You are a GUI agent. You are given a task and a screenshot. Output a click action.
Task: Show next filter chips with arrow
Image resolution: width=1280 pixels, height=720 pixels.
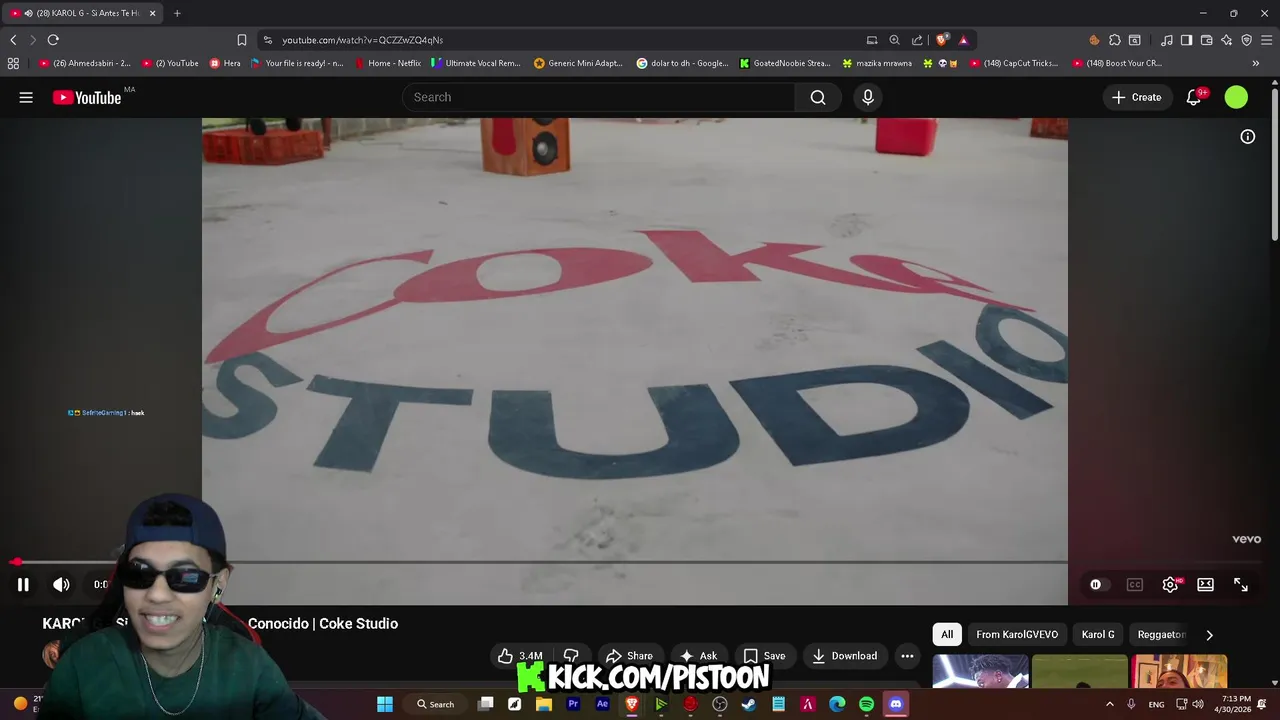pyautogui.click(x=1209, y=635)
